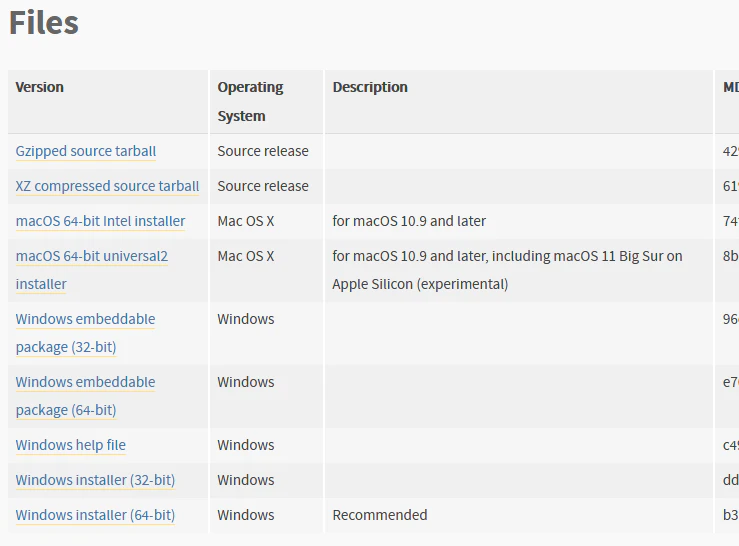The image size is (739, 546).
Task: Download Windows installer (32-bit)
Action: point(95,480)
